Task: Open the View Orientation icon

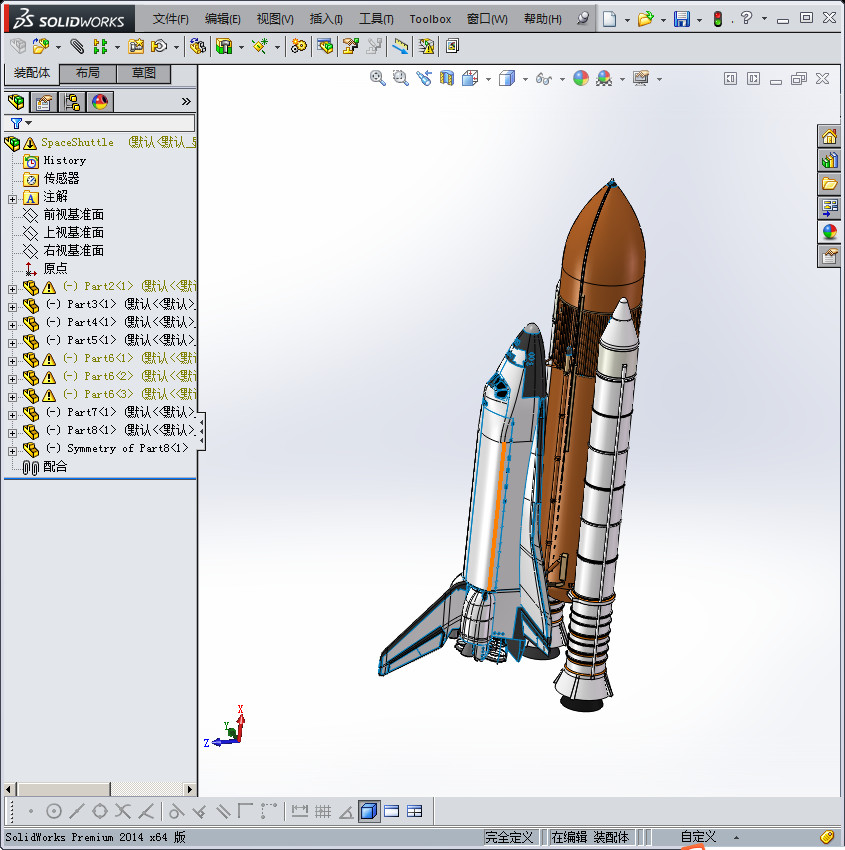Action: [470, 79]
